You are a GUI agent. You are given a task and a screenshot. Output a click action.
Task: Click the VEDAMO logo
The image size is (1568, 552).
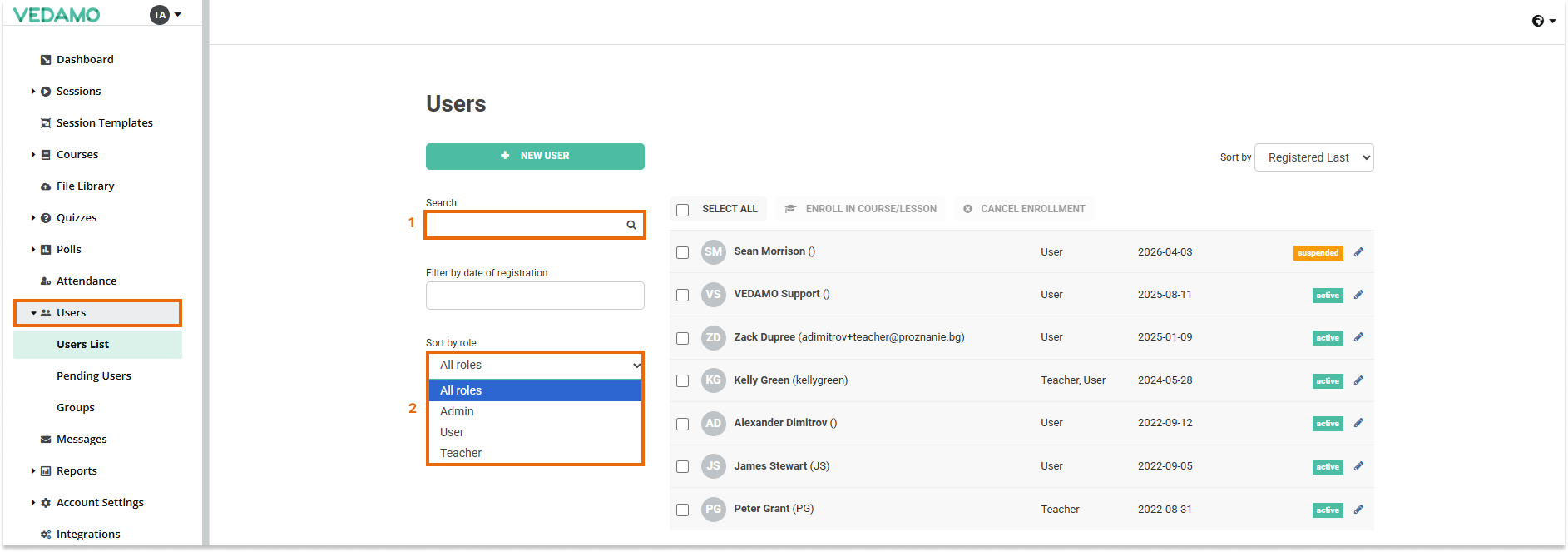[x=57, y=15]
